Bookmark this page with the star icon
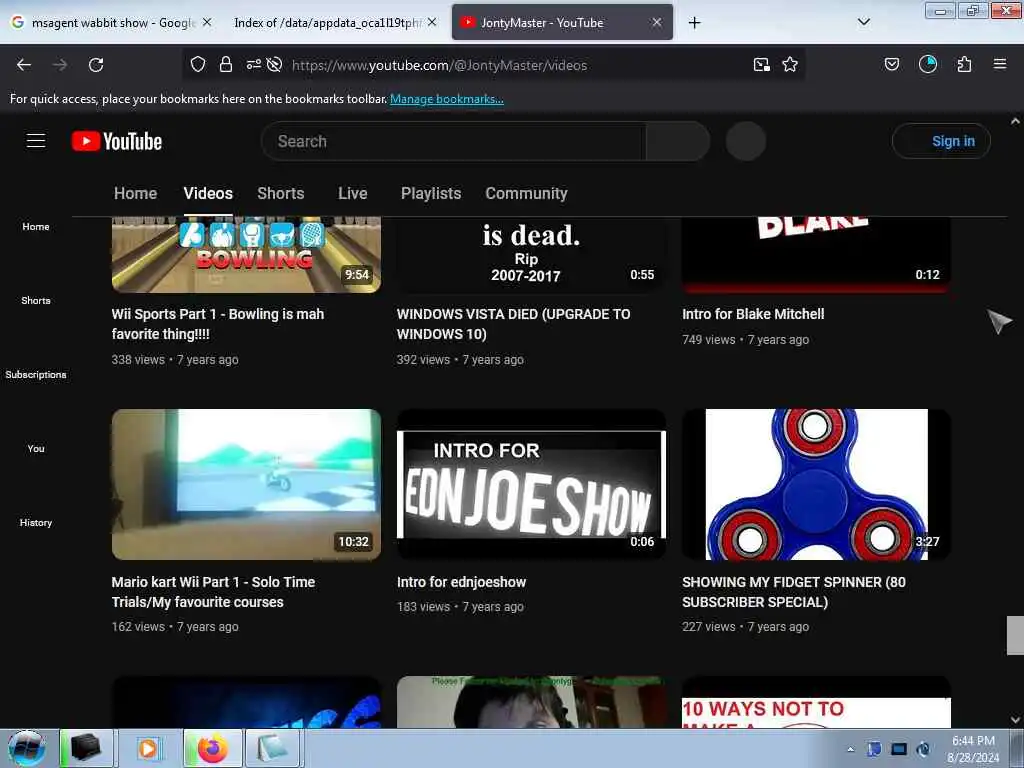 pos(790,64)
